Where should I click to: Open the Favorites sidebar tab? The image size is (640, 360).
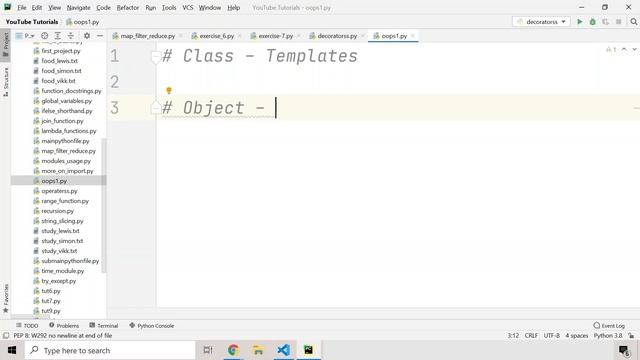pos(5,298)
